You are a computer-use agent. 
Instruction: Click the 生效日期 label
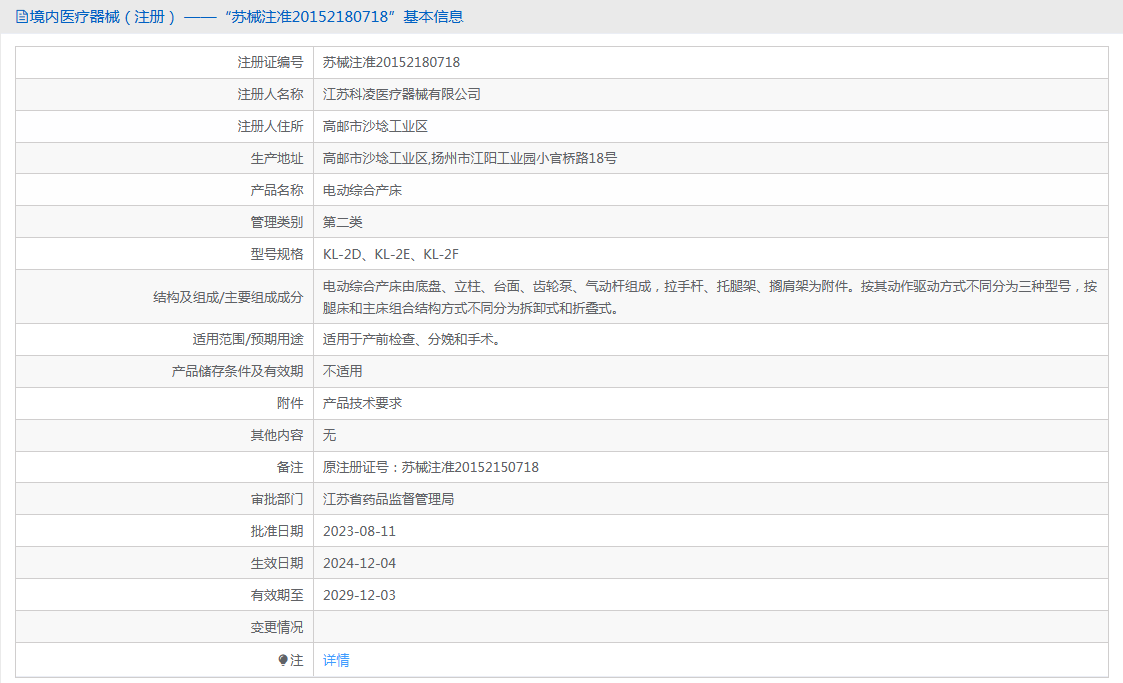(276, 563)
